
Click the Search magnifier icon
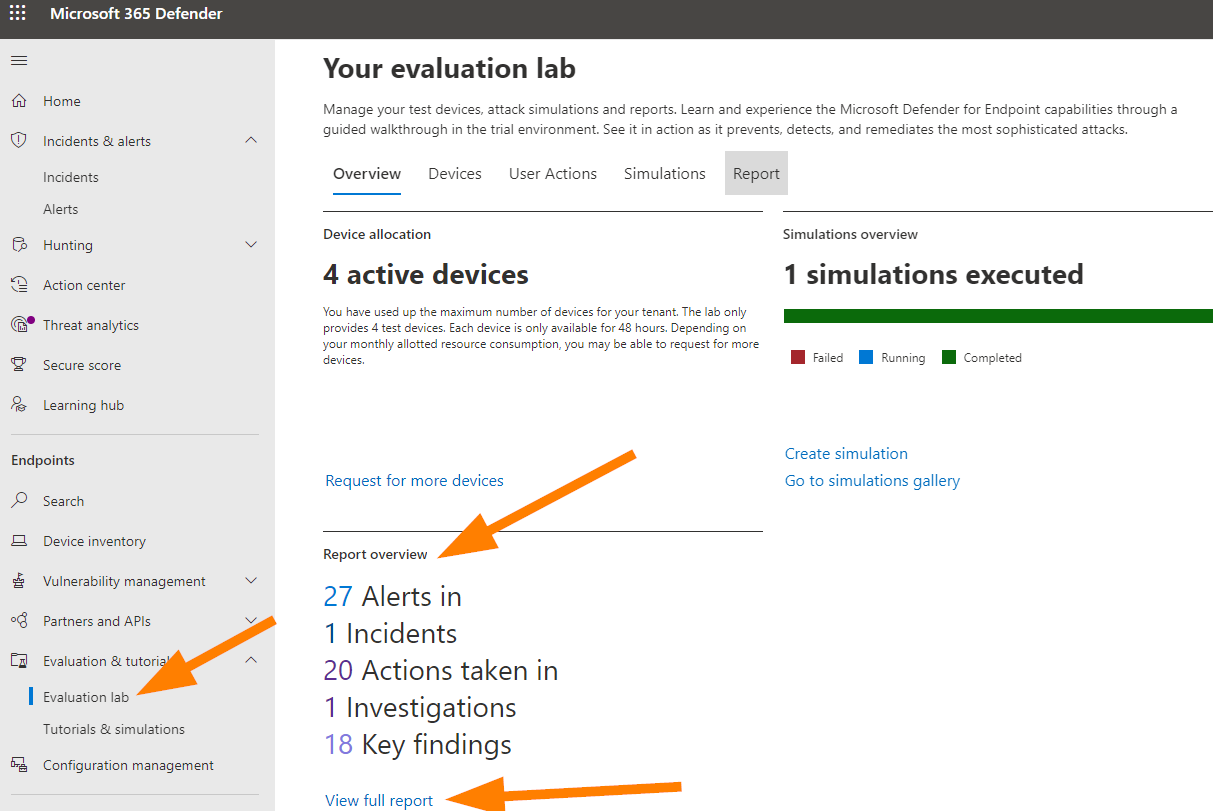[x=18, y=501]
